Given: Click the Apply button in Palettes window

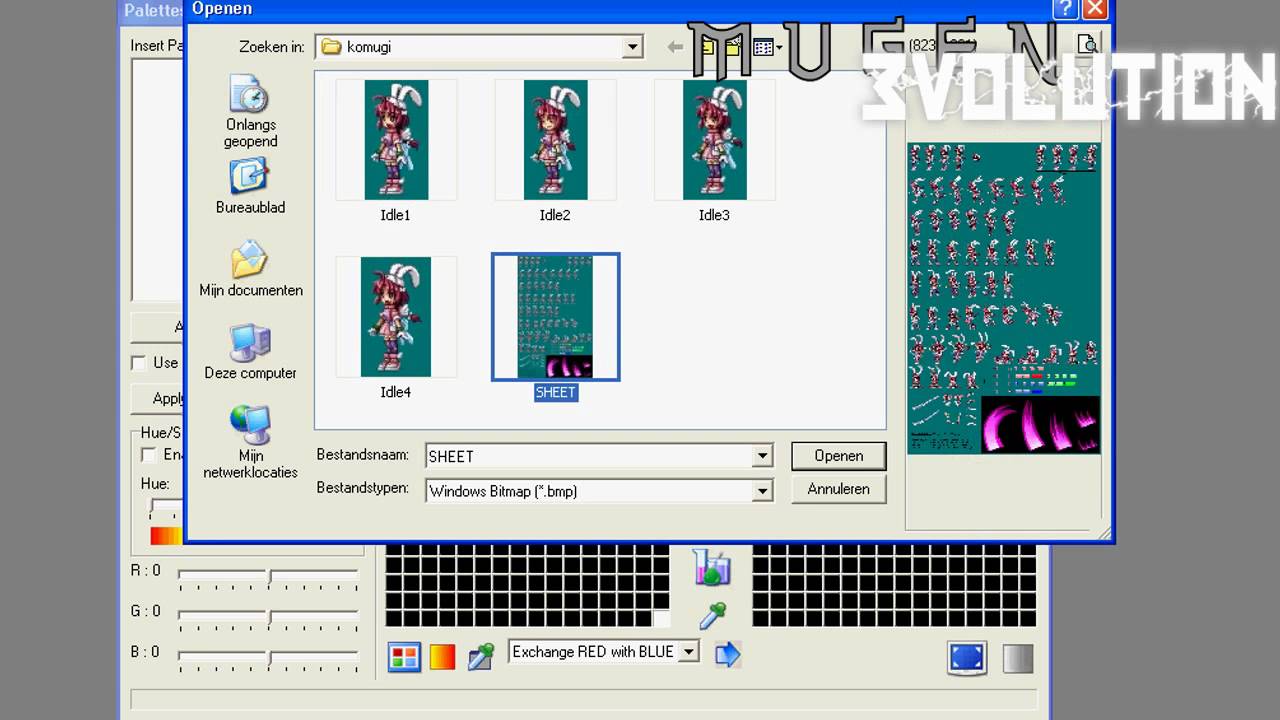Looking at the screenshot, I should pos(160,398).
